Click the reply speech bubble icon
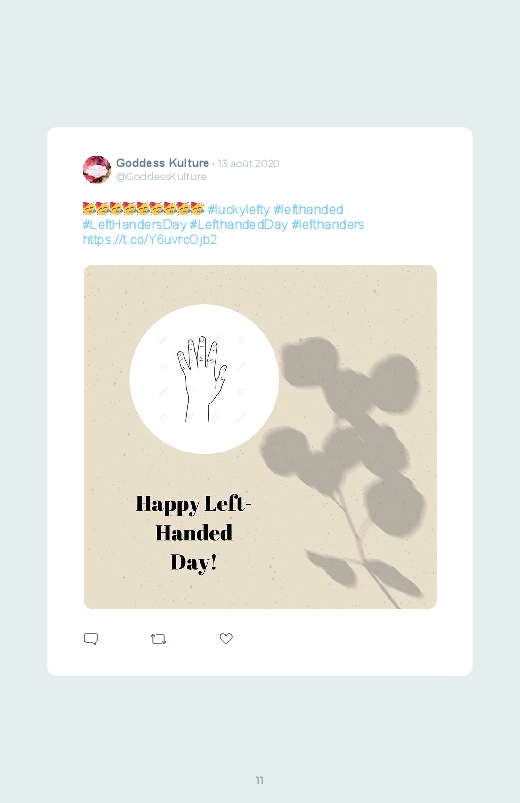Screen dimensions: 520x803 pos(91,639)
